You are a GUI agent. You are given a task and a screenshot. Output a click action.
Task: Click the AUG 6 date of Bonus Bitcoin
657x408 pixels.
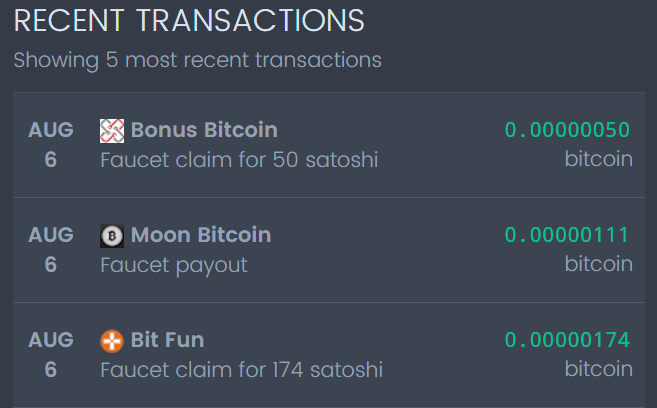coord(51,145)
